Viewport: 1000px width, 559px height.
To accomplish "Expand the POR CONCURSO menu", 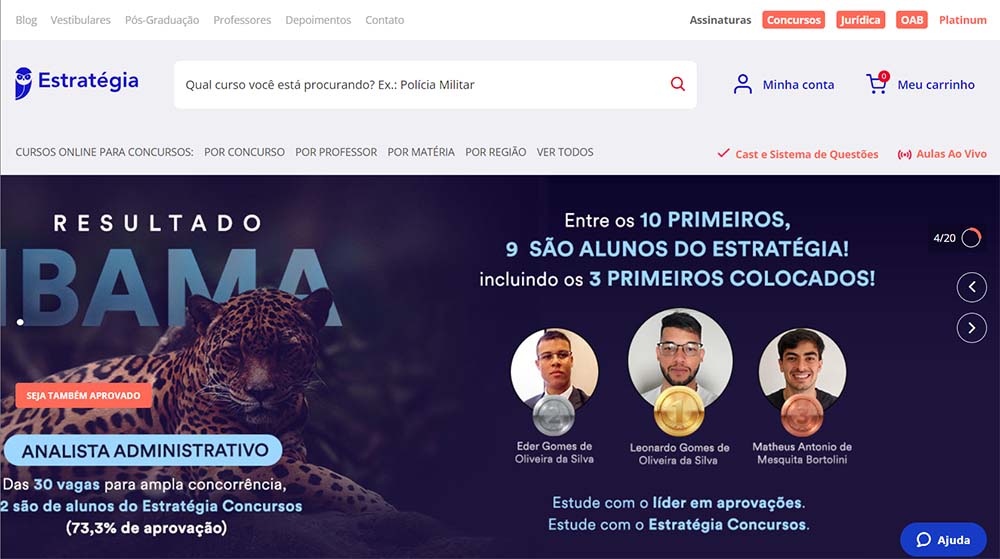I will (x=244, y=152).
